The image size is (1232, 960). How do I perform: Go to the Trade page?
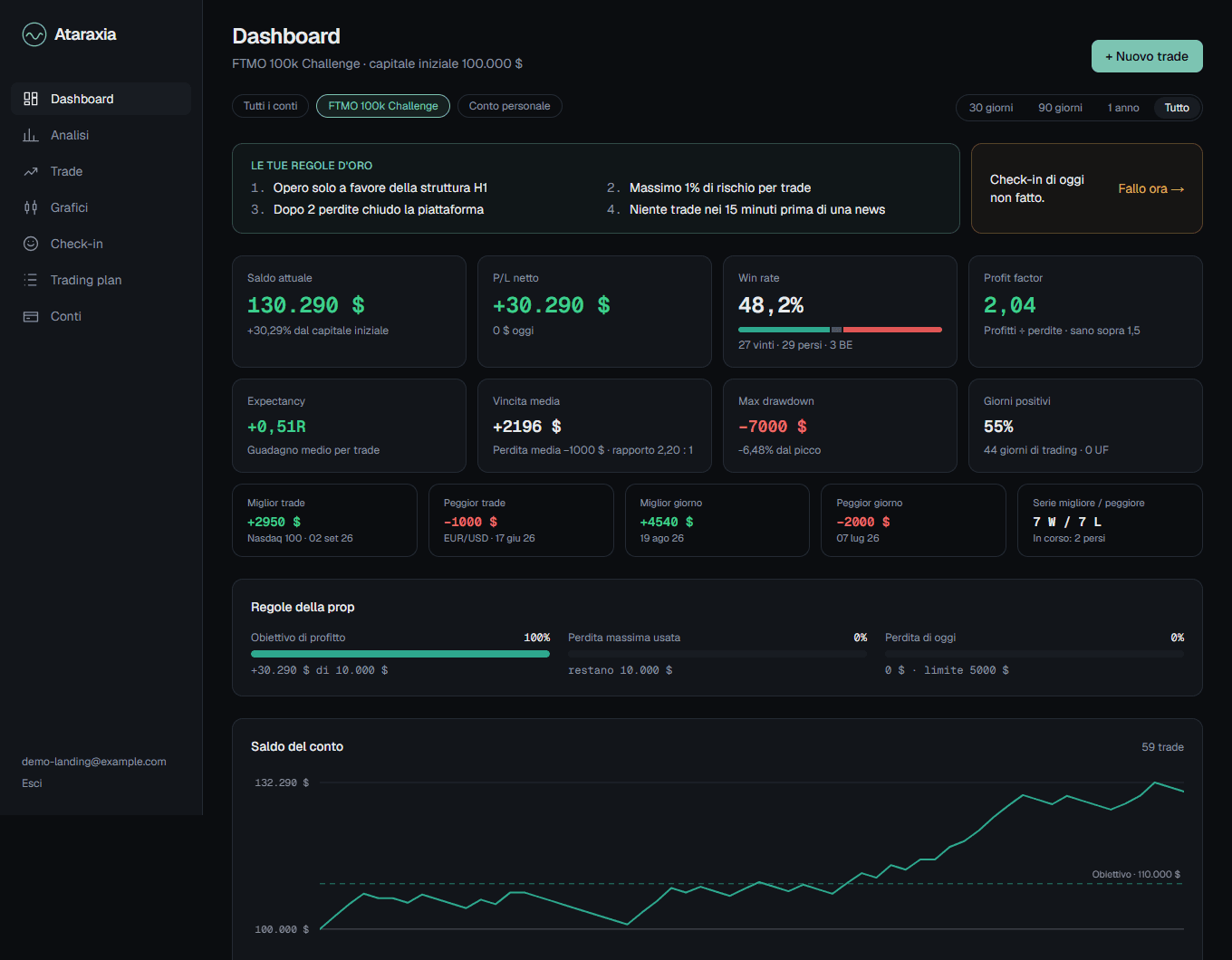point(101,171)
